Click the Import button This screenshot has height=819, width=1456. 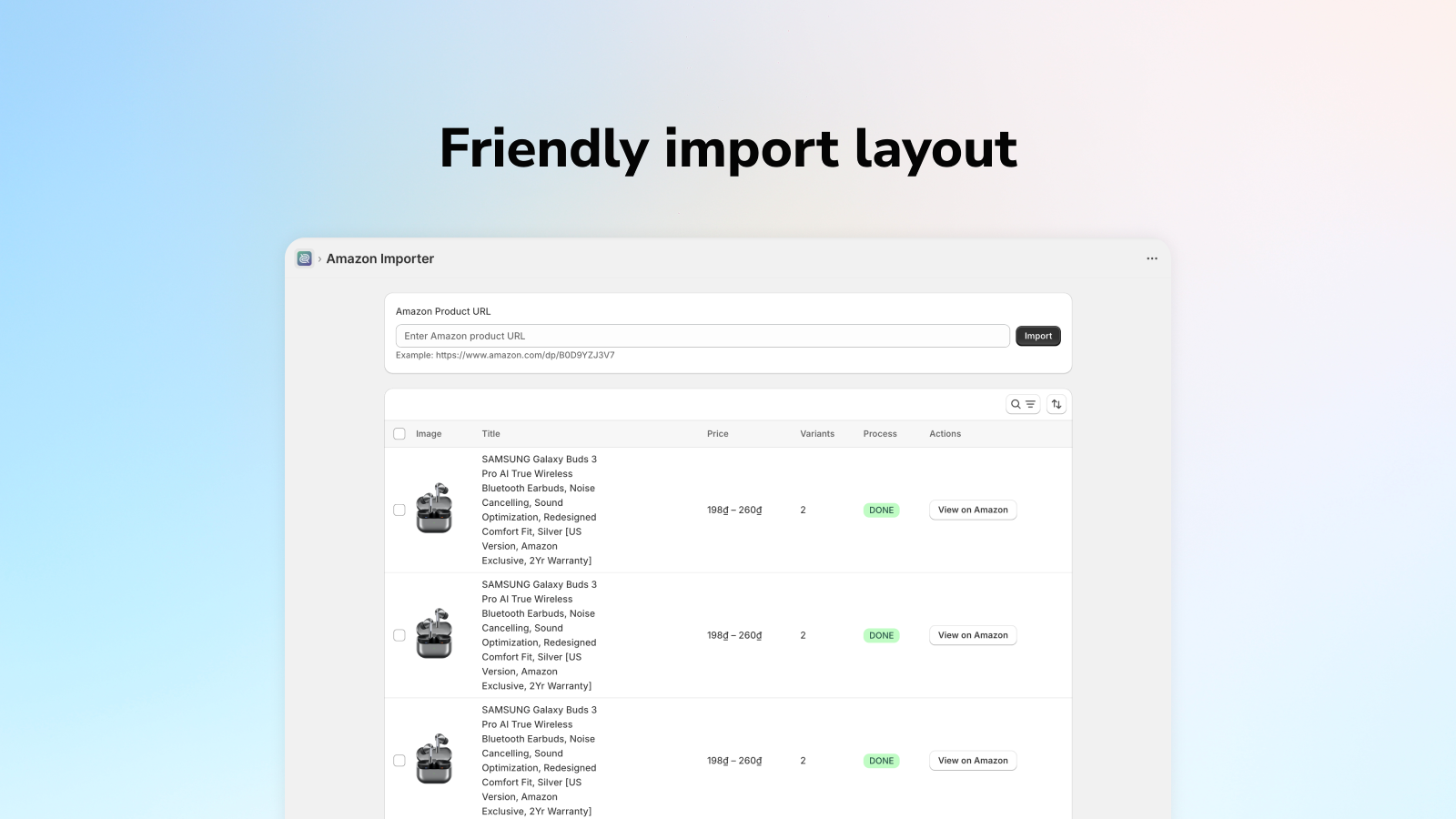1037,335
